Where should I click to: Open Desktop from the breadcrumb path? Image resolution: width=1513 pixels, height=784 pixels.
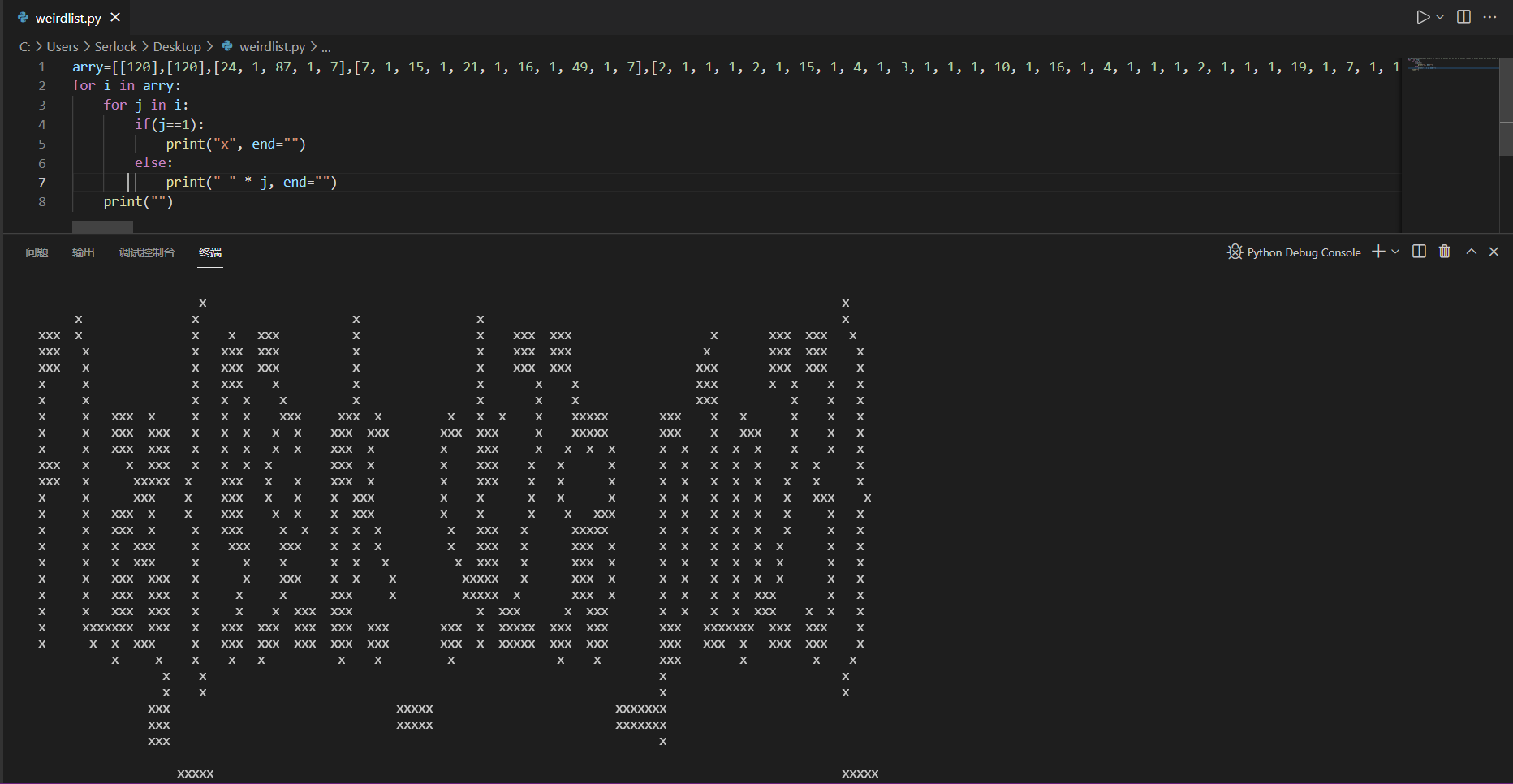[x=177, y=46]
